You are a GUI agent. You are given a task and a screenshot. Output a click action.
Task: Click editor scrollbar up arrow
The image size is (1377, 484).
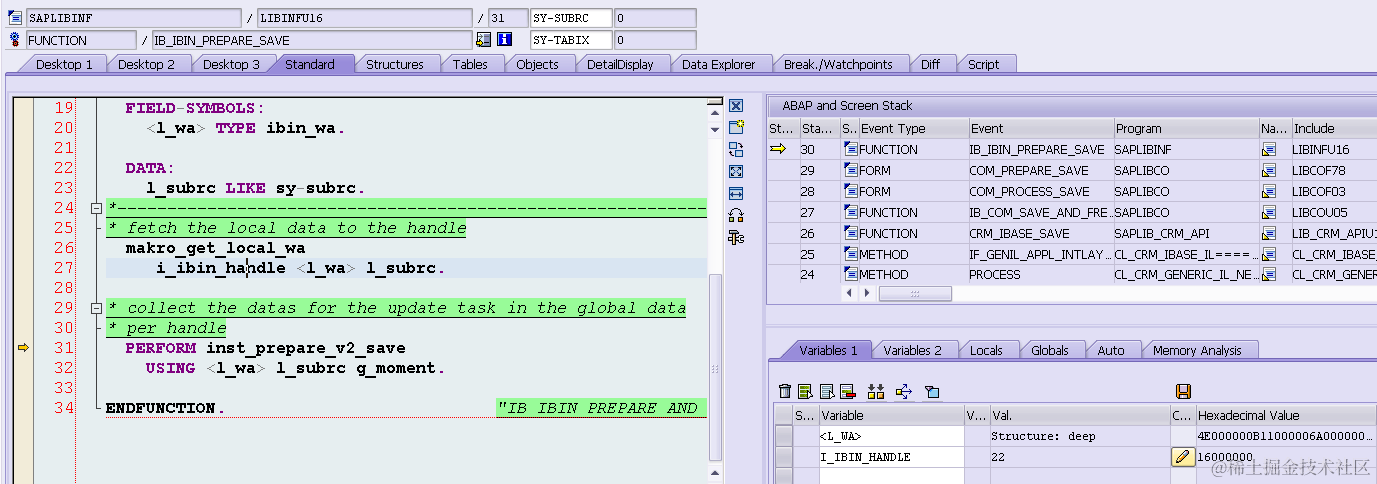pos(714,115)
